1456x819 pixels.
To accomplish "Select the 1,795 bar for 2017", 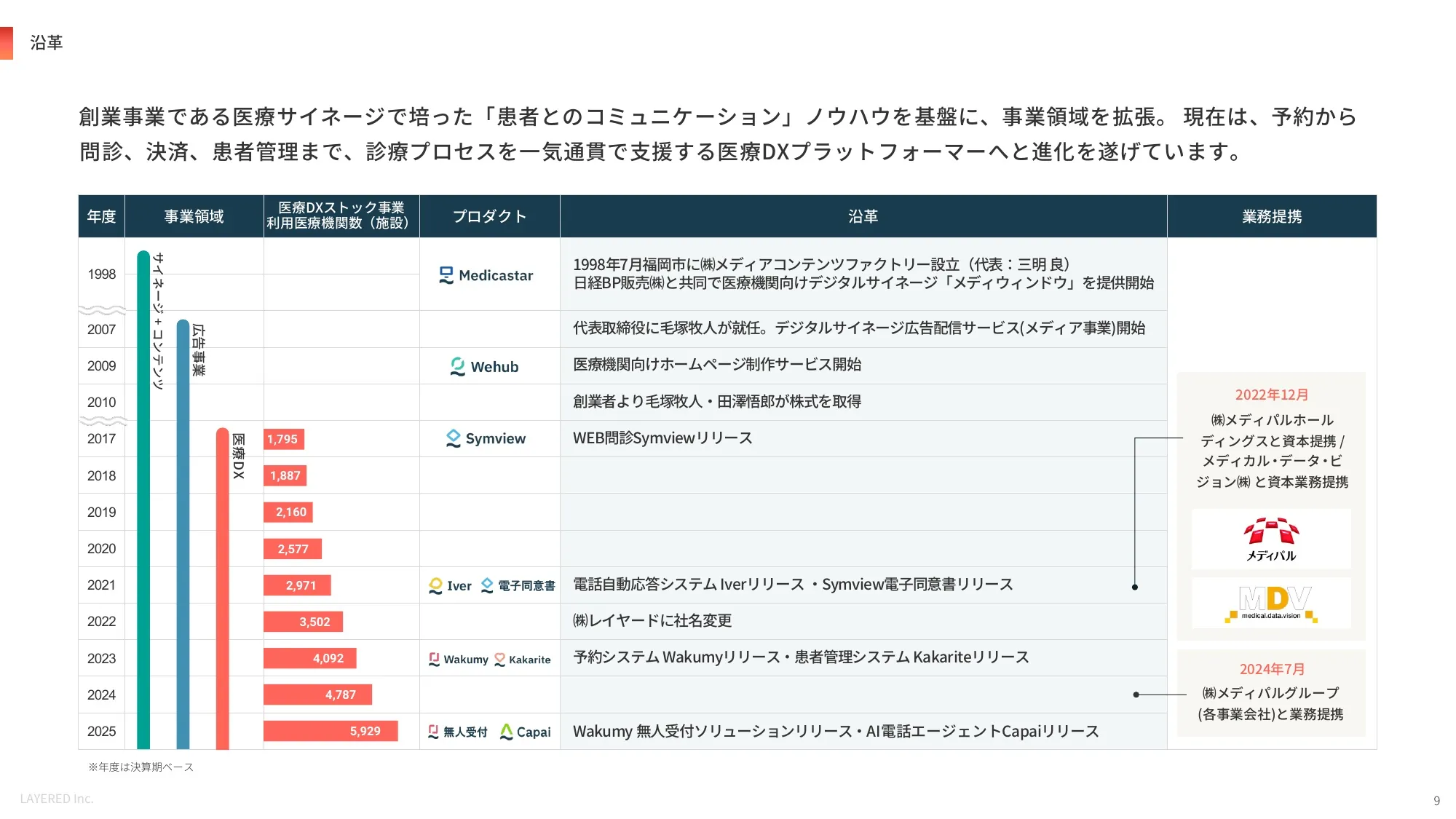I will [x=284, y=439].
